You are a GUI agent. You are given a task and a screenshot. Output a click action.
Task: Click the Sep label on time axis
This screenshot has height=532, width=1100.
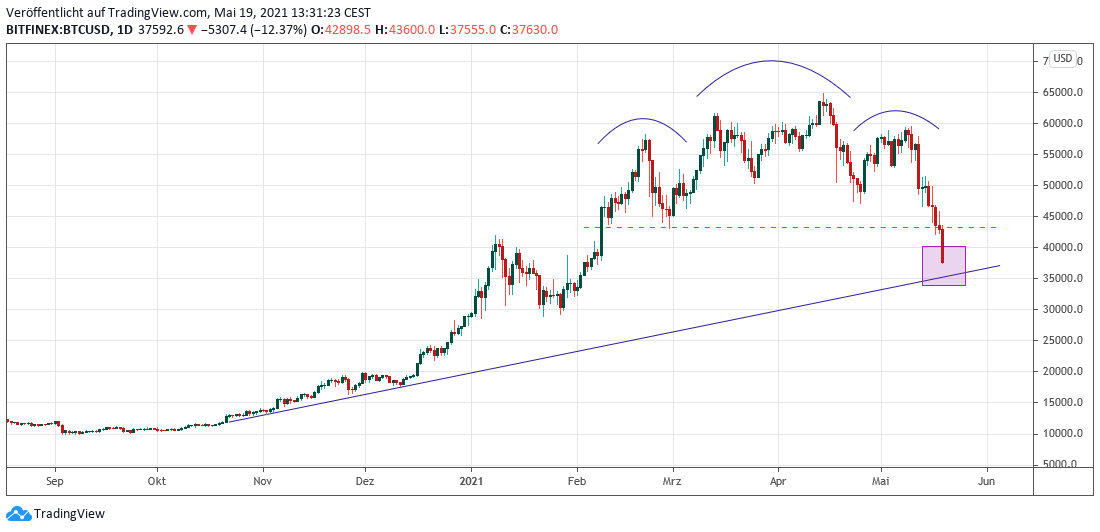click(x=55, y=481)
